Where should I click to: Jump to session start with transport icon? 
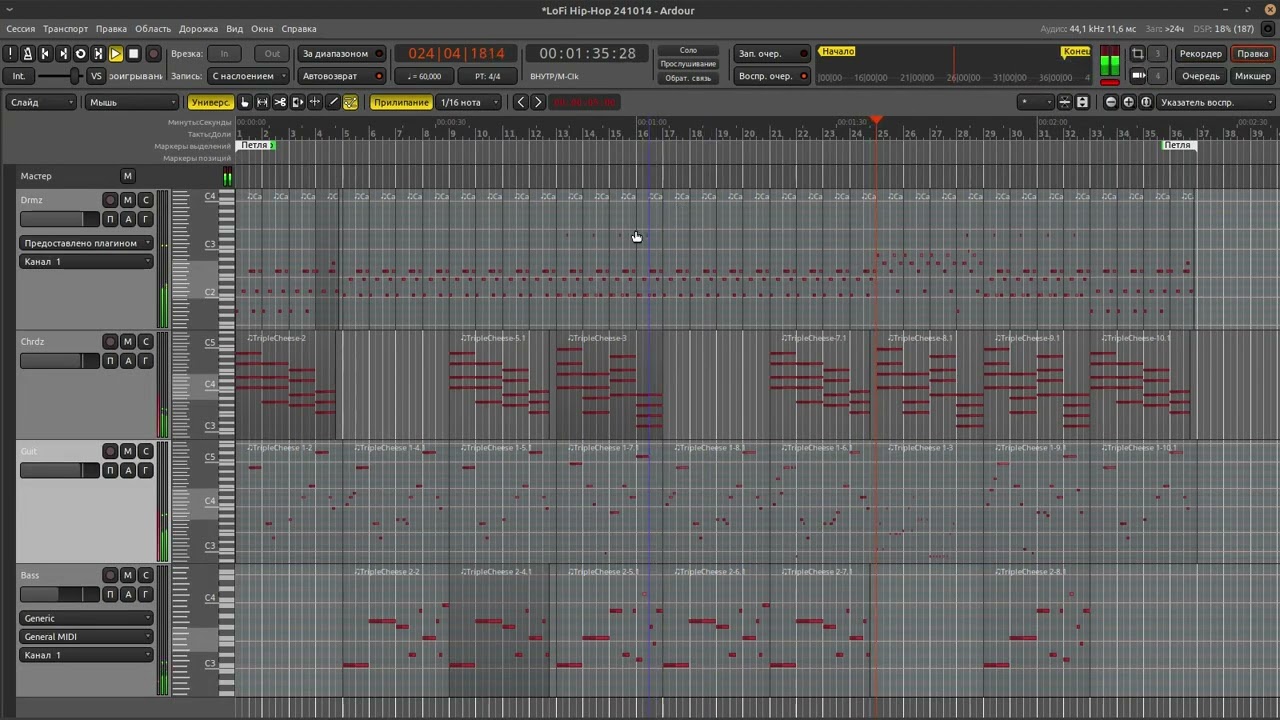[x=45, y=54]
